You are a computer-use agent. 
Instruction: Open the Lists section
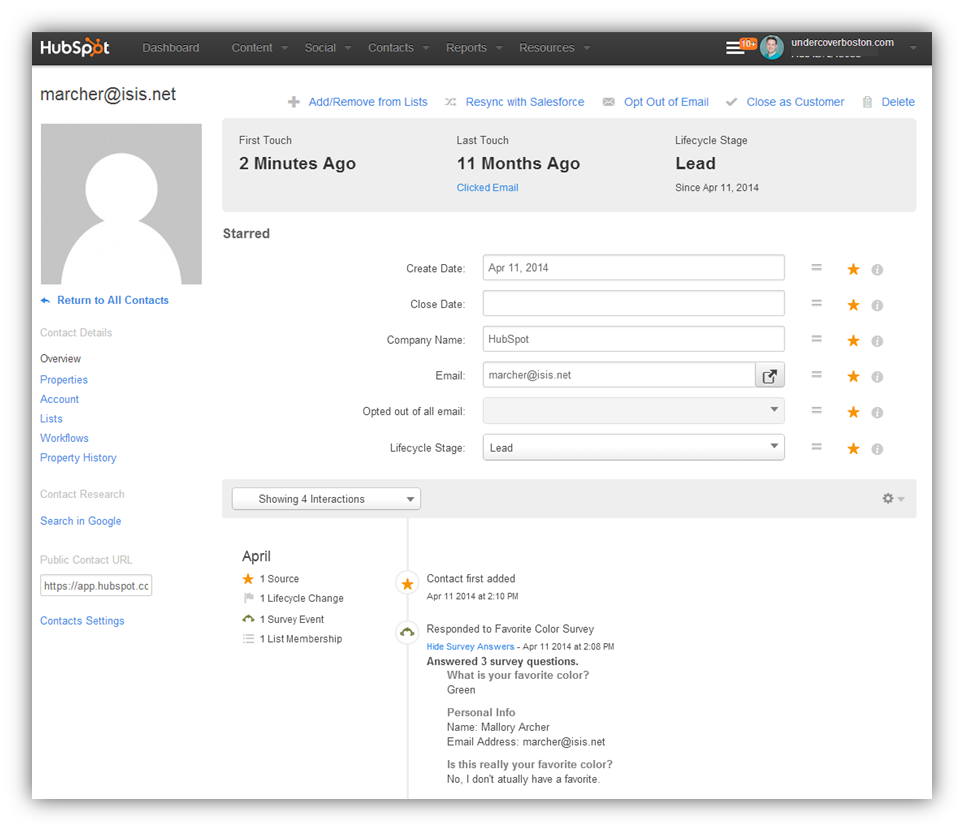51,419
